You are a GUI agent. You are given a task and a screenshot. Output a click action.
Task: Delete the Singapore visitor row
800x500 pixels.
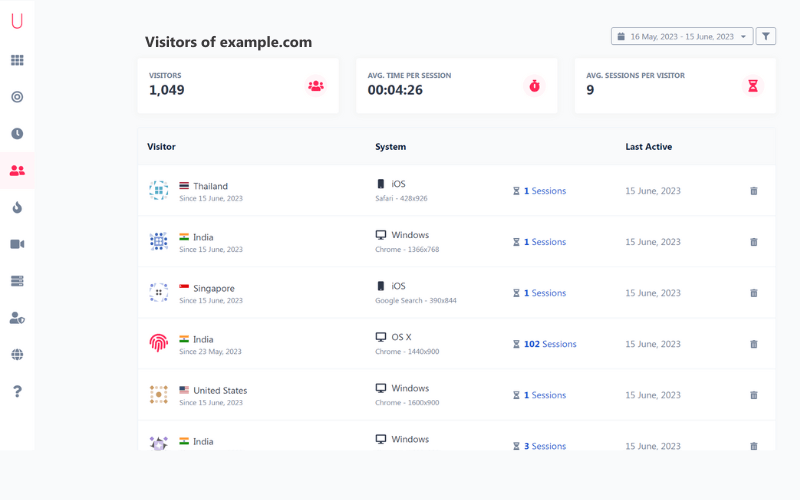(x=754, y=293)
